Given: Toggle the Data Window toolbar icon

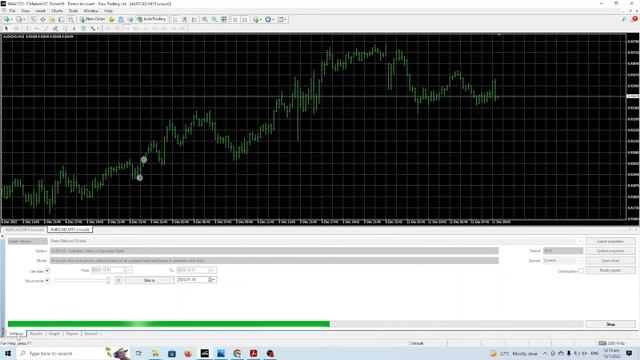Looking at the screenshot, I should (43, 19).
